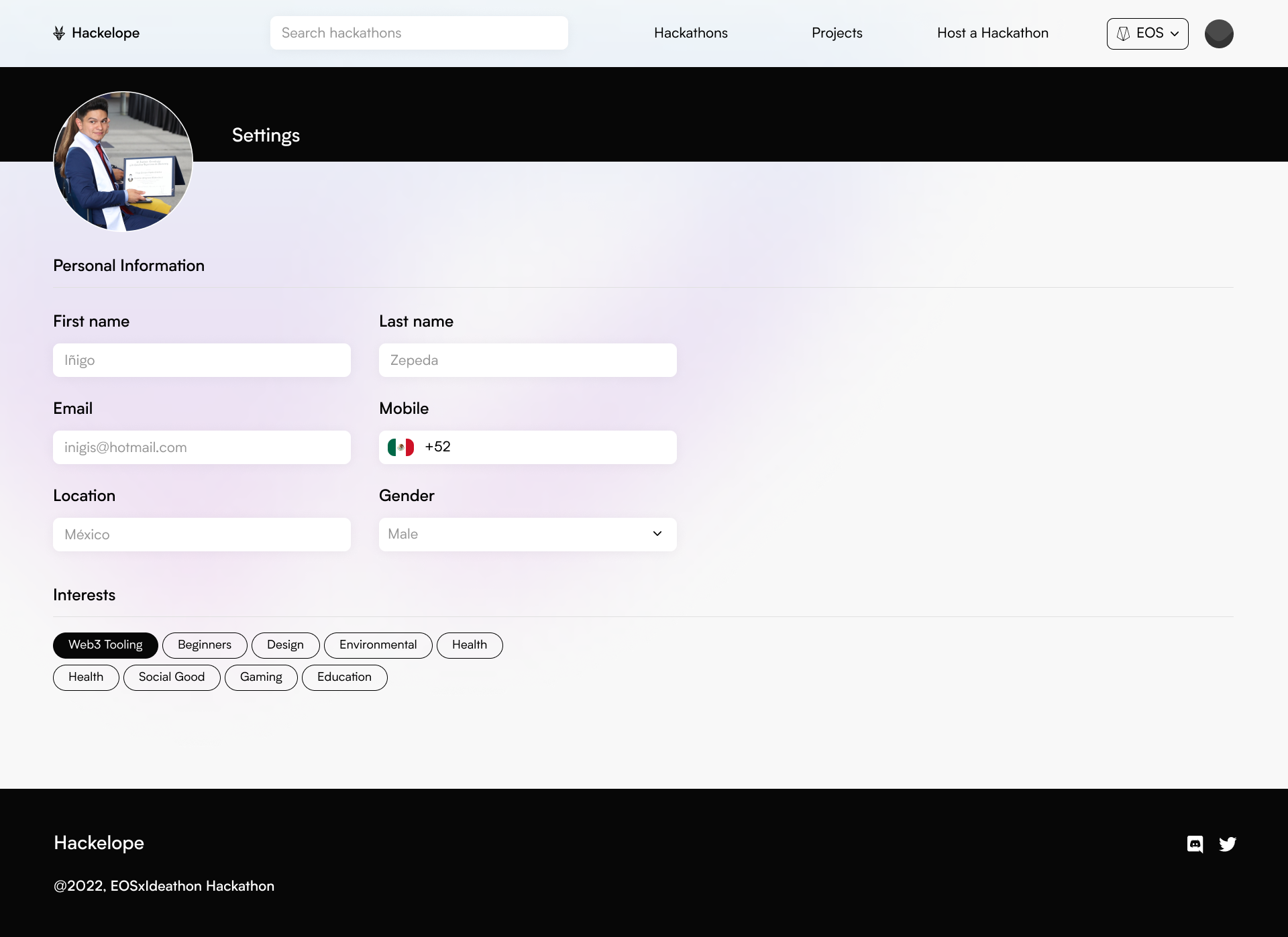
Task: Focus the Email input field
Action: point(201,447)
